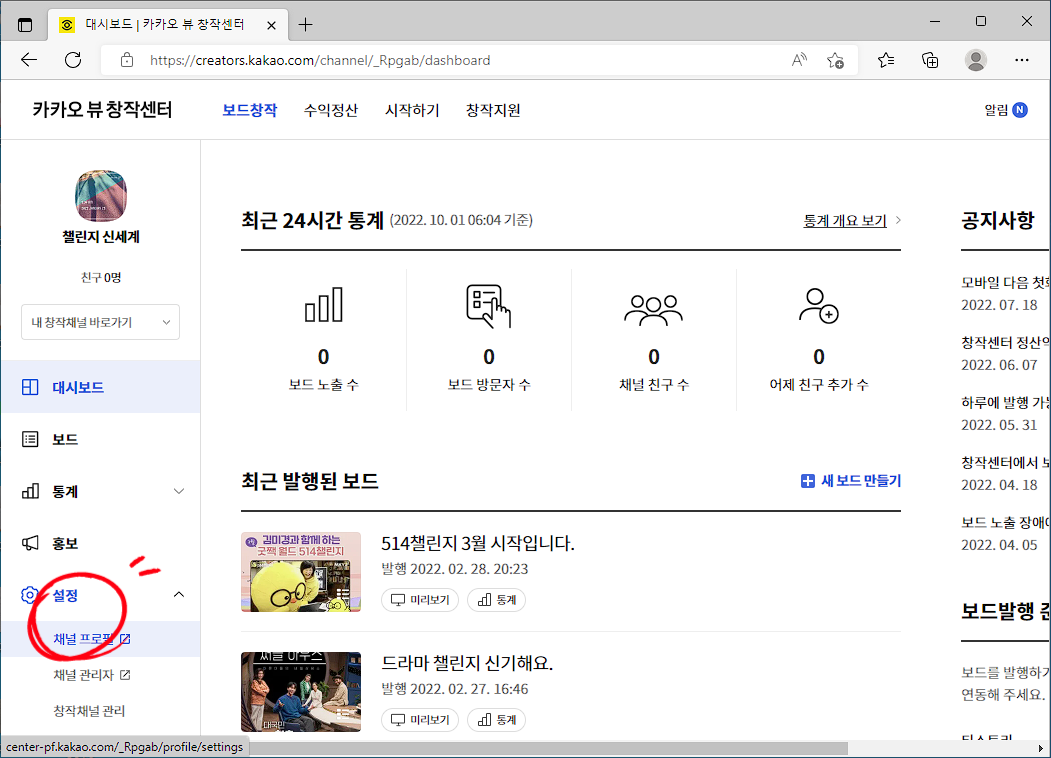Open 창작채널 관리 settings item

pyautogui.click(x=89, y=711)
